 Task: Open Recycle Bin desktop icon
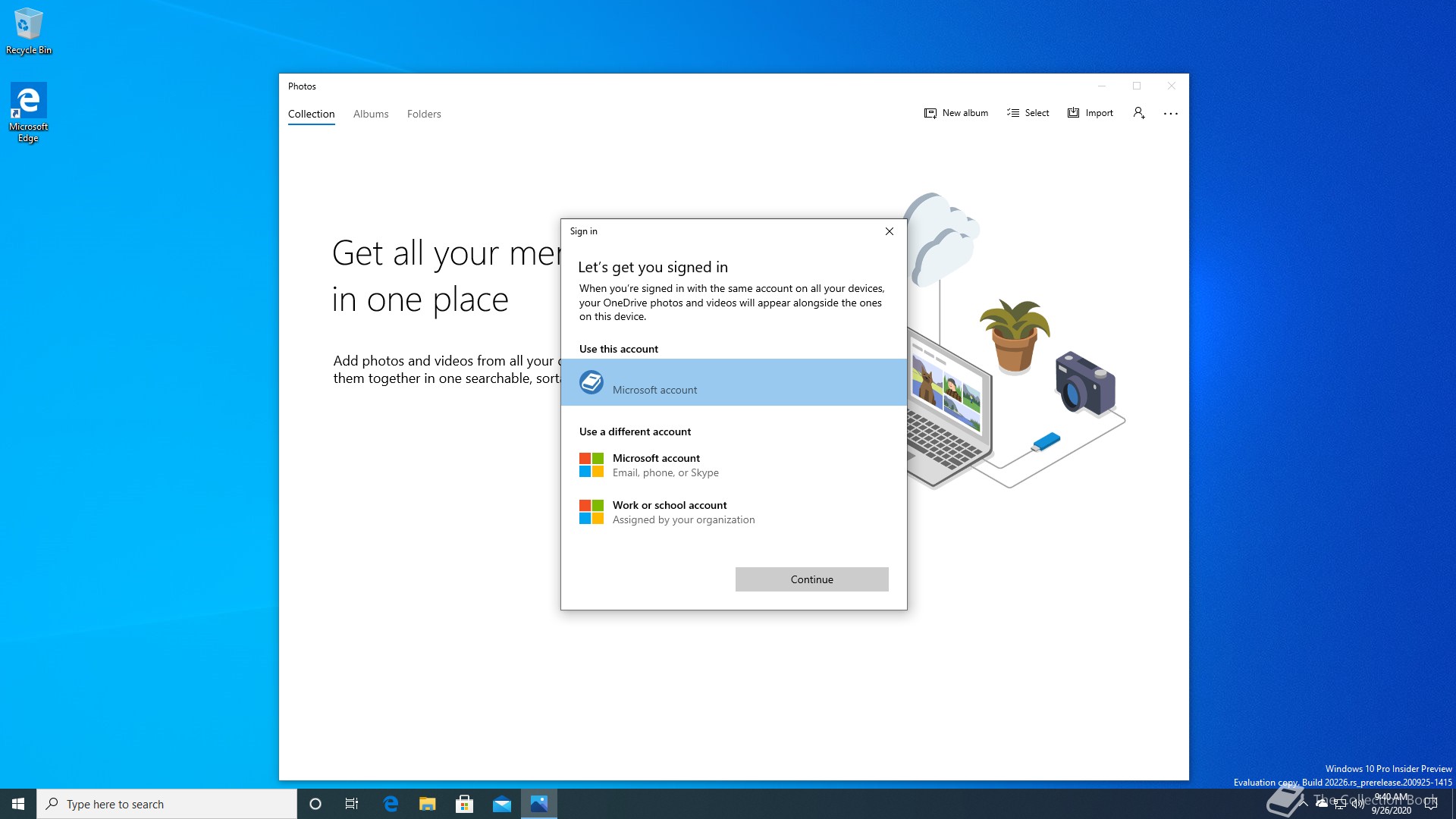point(29,32)
